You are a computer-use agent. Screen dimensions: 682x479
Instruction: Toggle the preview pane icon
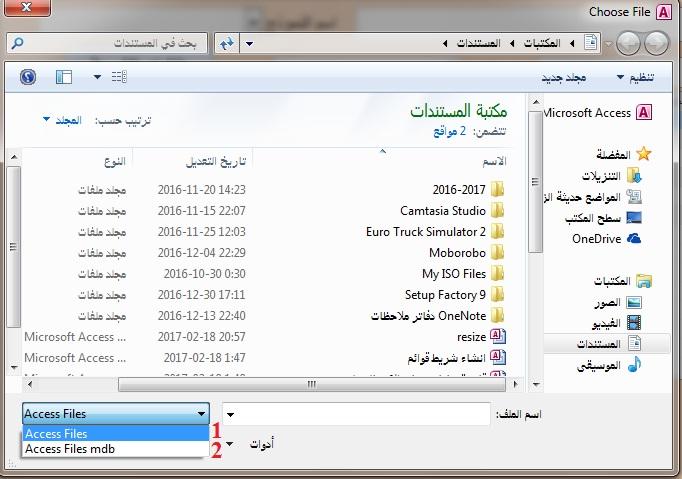click(64, 77)
